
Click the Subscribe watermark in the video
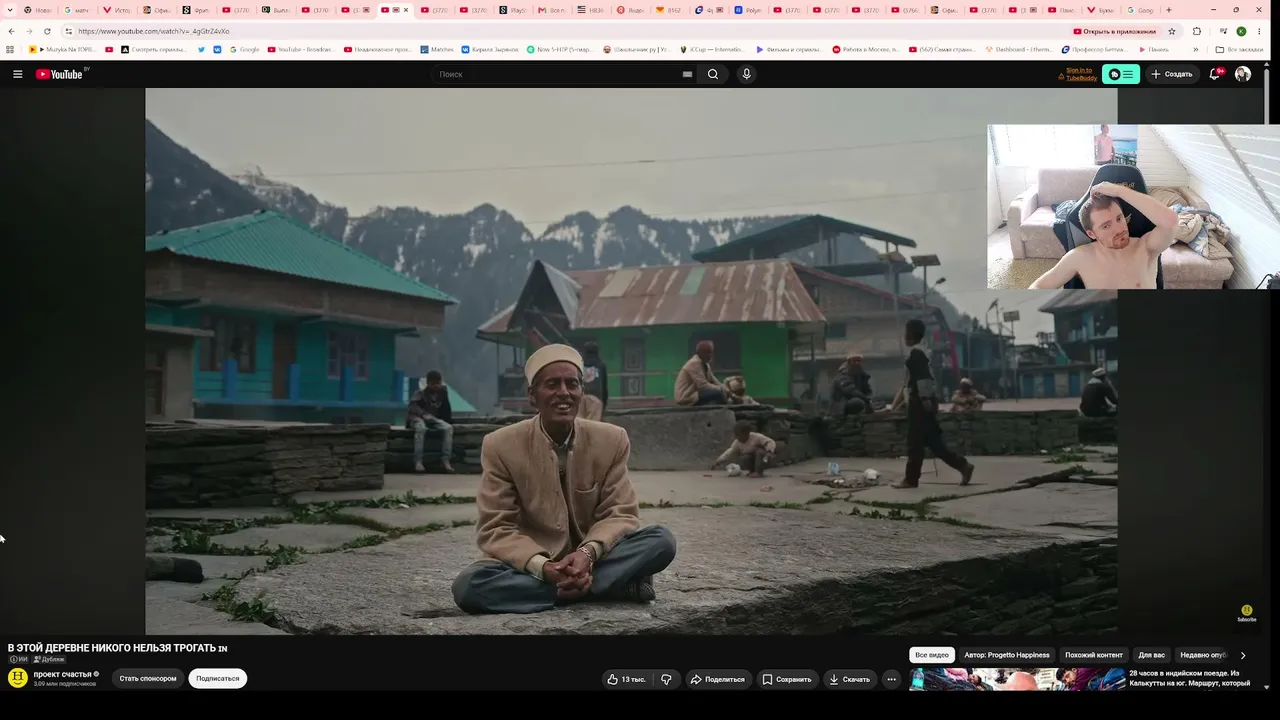1247,613
